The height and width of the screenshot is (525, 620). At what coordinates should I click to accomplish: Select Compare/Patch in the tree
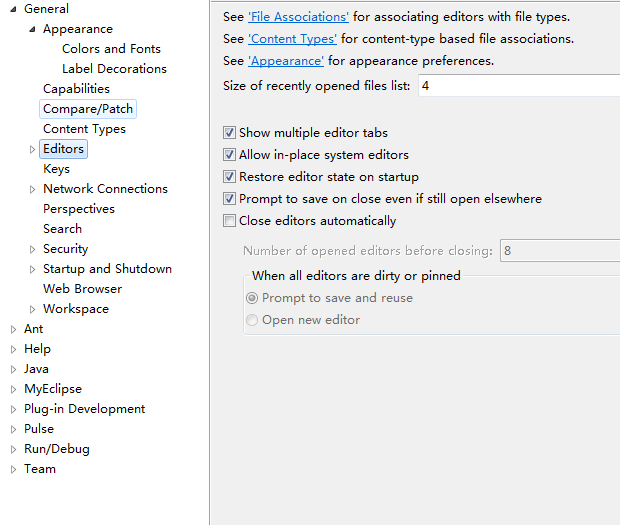coord(88,109)
